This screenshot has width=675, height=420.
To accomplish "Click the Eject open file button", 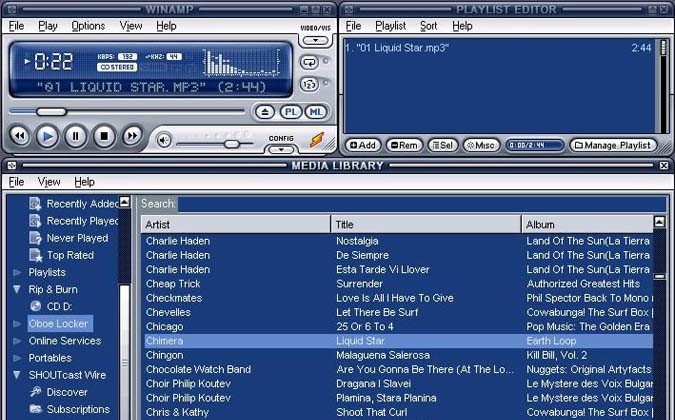I will point(265,112).
